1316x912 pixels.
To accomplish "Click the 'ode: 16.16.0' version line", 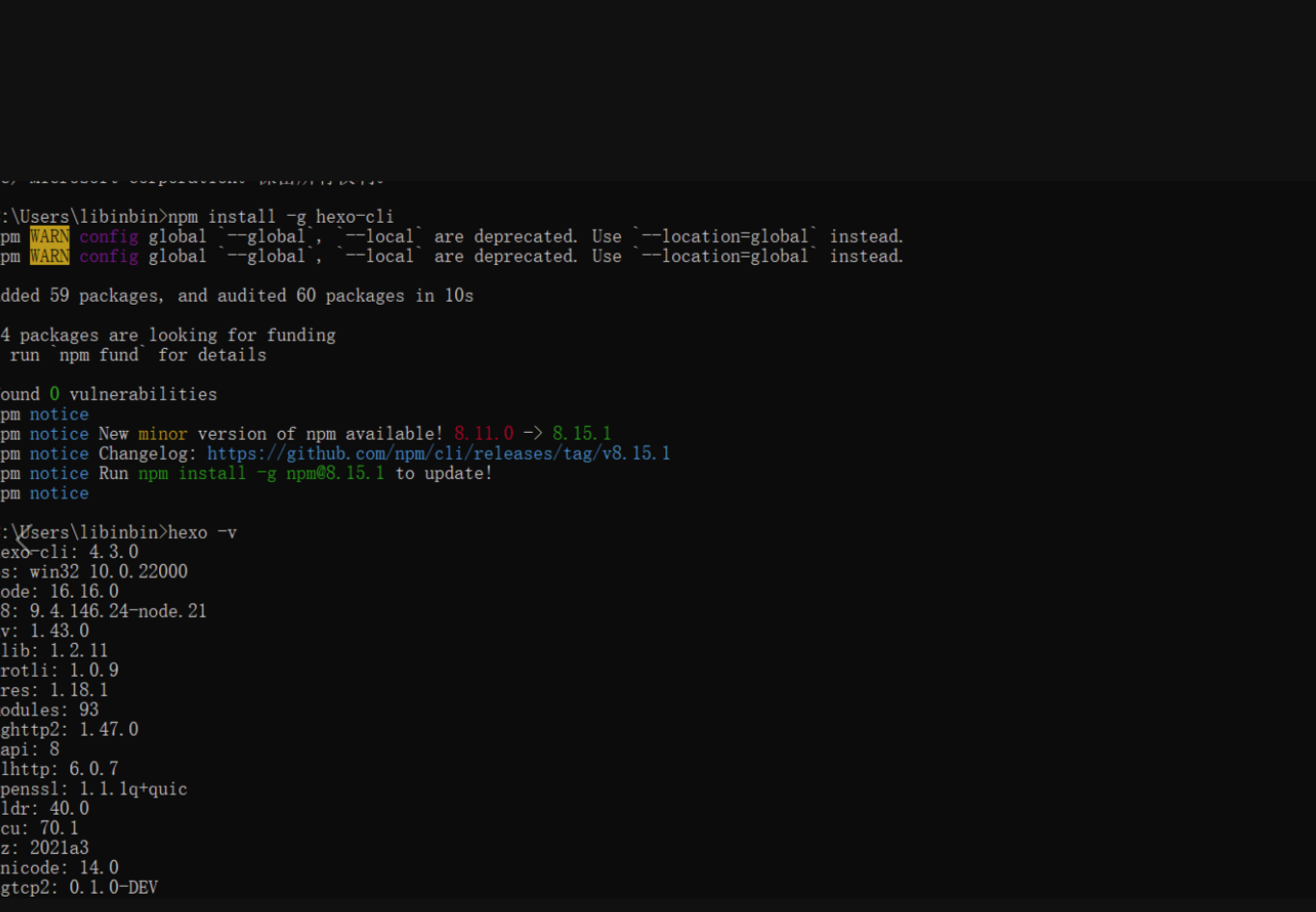I will pyautogui.click(x=60, y=592).
